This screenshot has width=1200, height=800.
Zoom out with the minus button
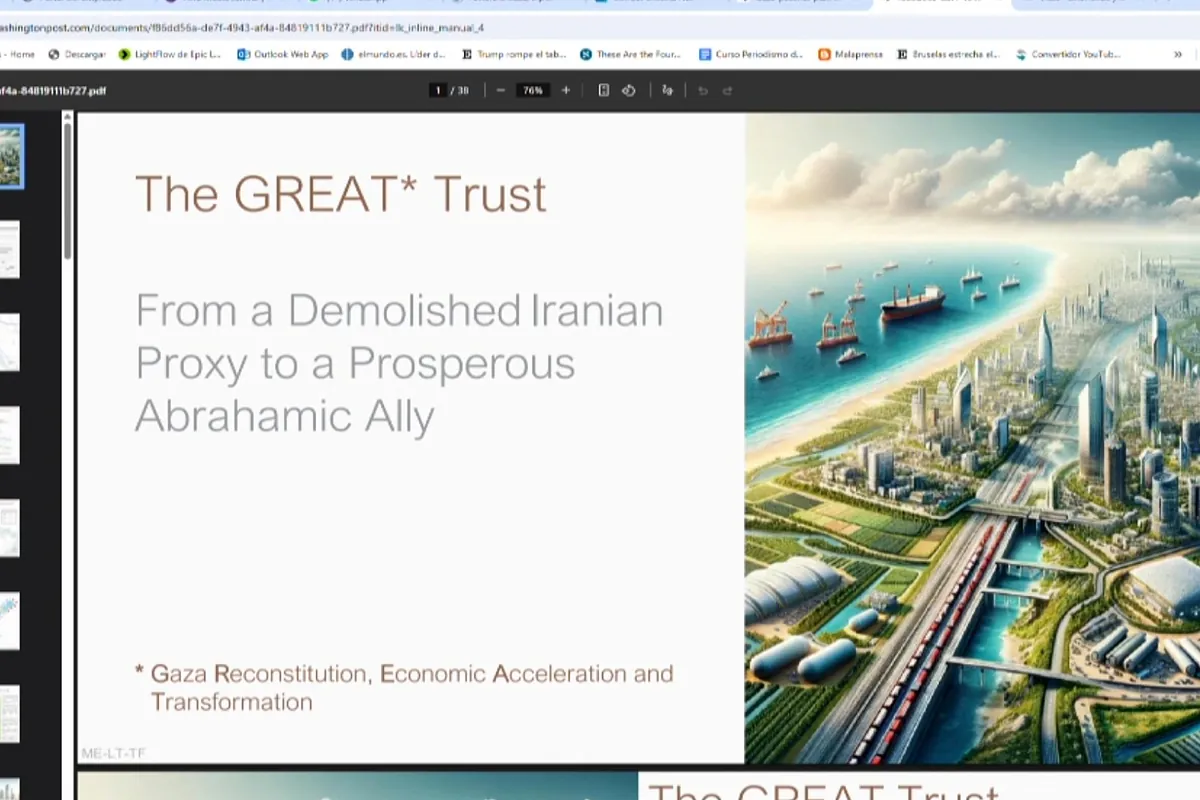point(500,90)
